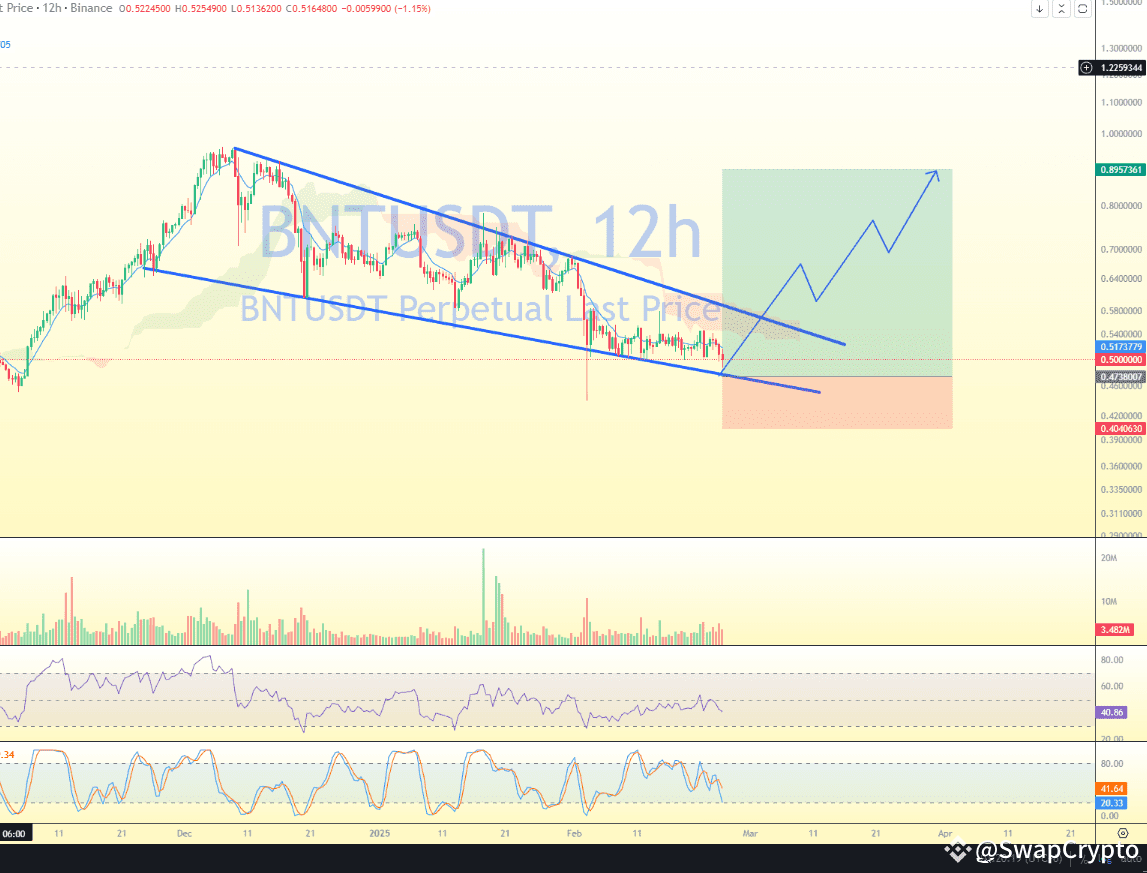Click the red price label 0.4040630

1120,429
